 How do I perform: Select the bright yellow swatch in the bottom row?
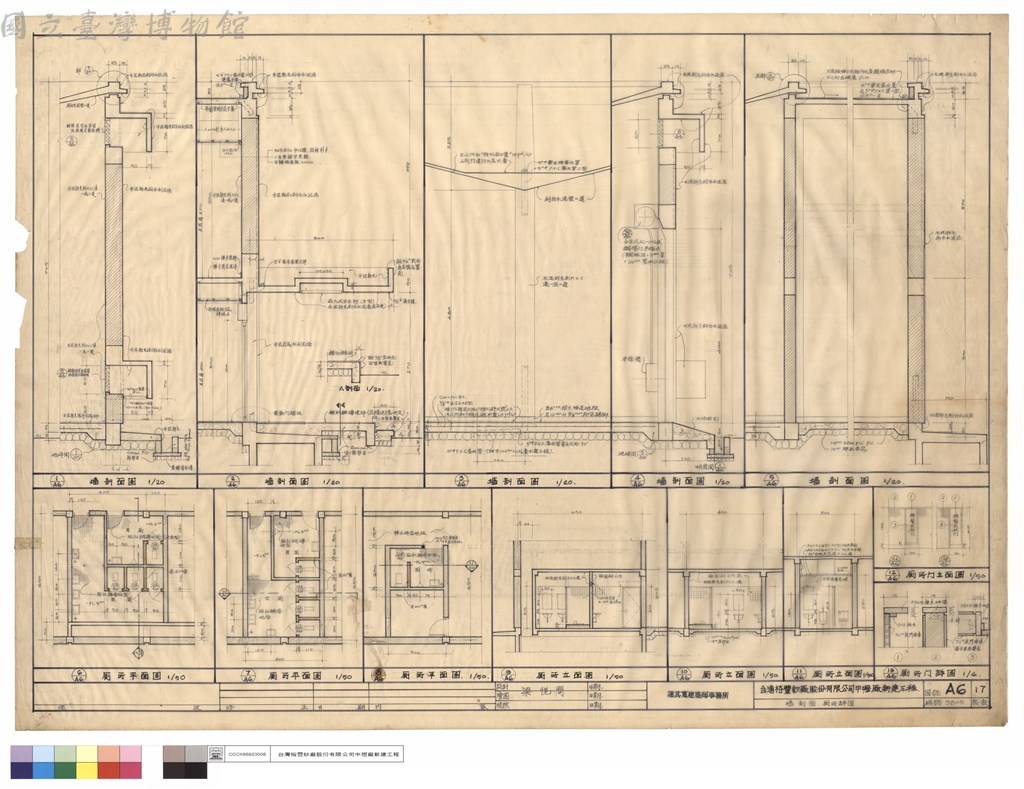88,770
